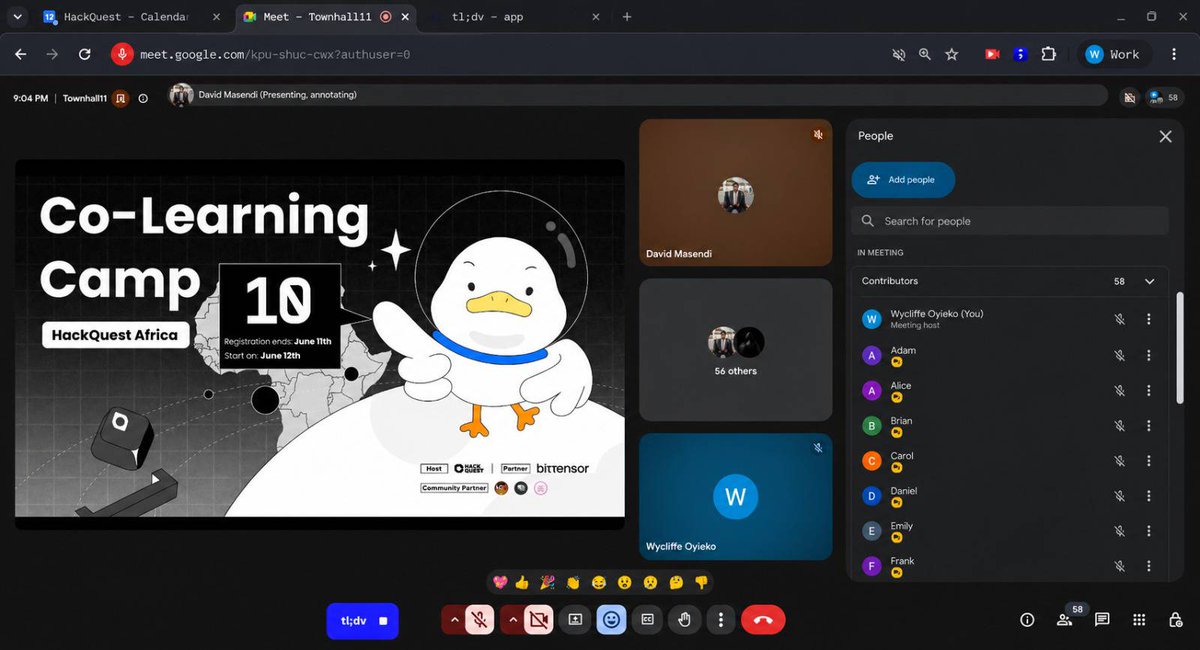Open more options in the call bar
This screenshot has width=1200, height=650.
(721, 620)
